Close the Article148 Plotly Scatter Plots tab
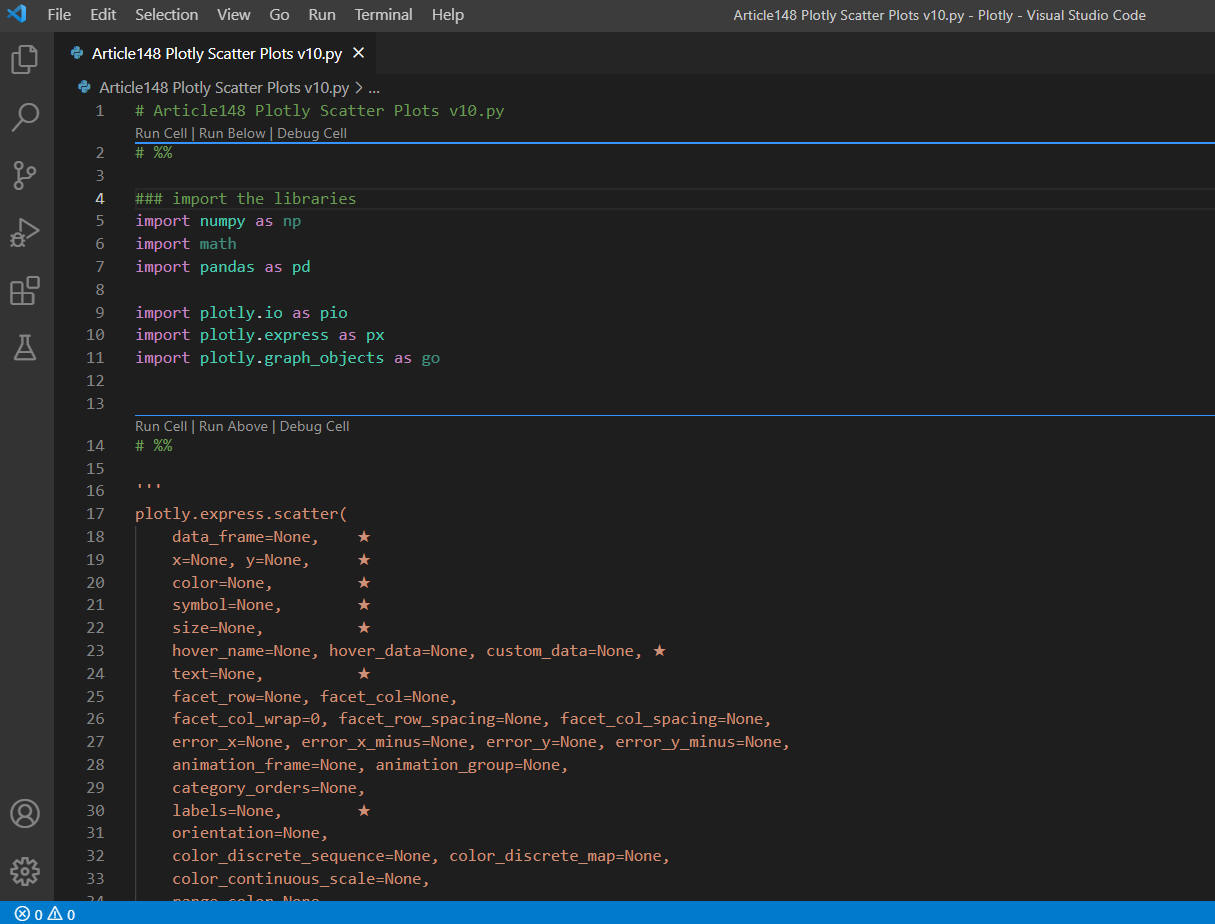1215x924 pixels. click(359, 53)
